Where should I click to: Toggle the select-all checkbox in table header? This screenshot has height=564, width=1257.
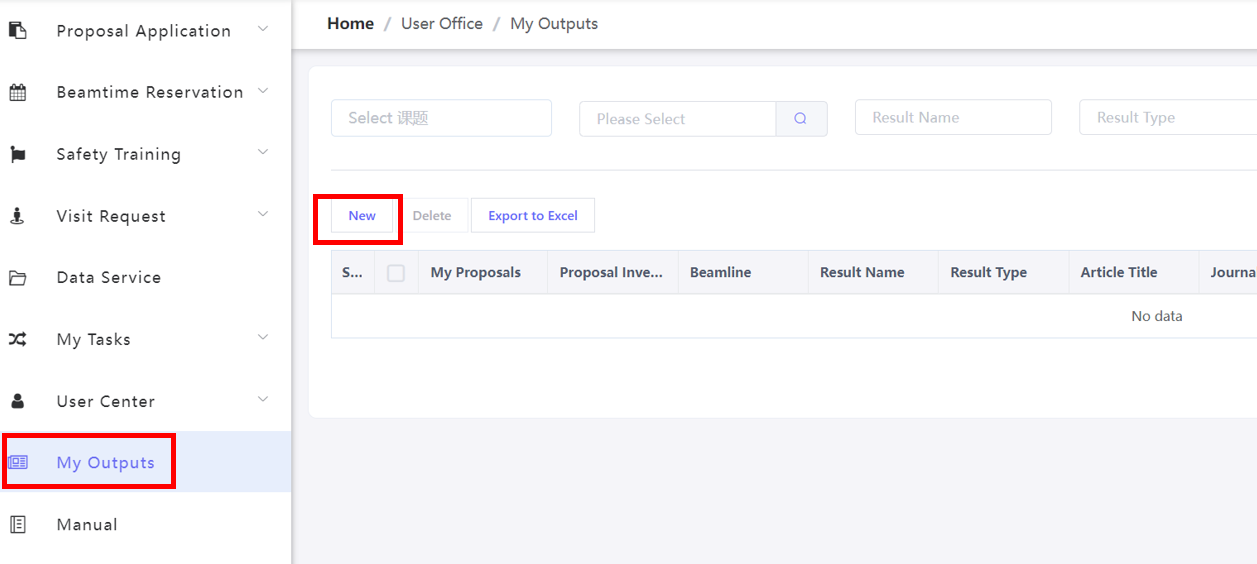(396, 273)
